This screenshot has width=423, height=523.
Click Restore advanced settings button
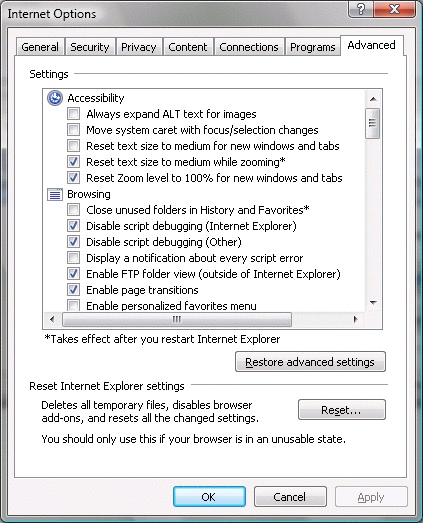pos(310,362)
